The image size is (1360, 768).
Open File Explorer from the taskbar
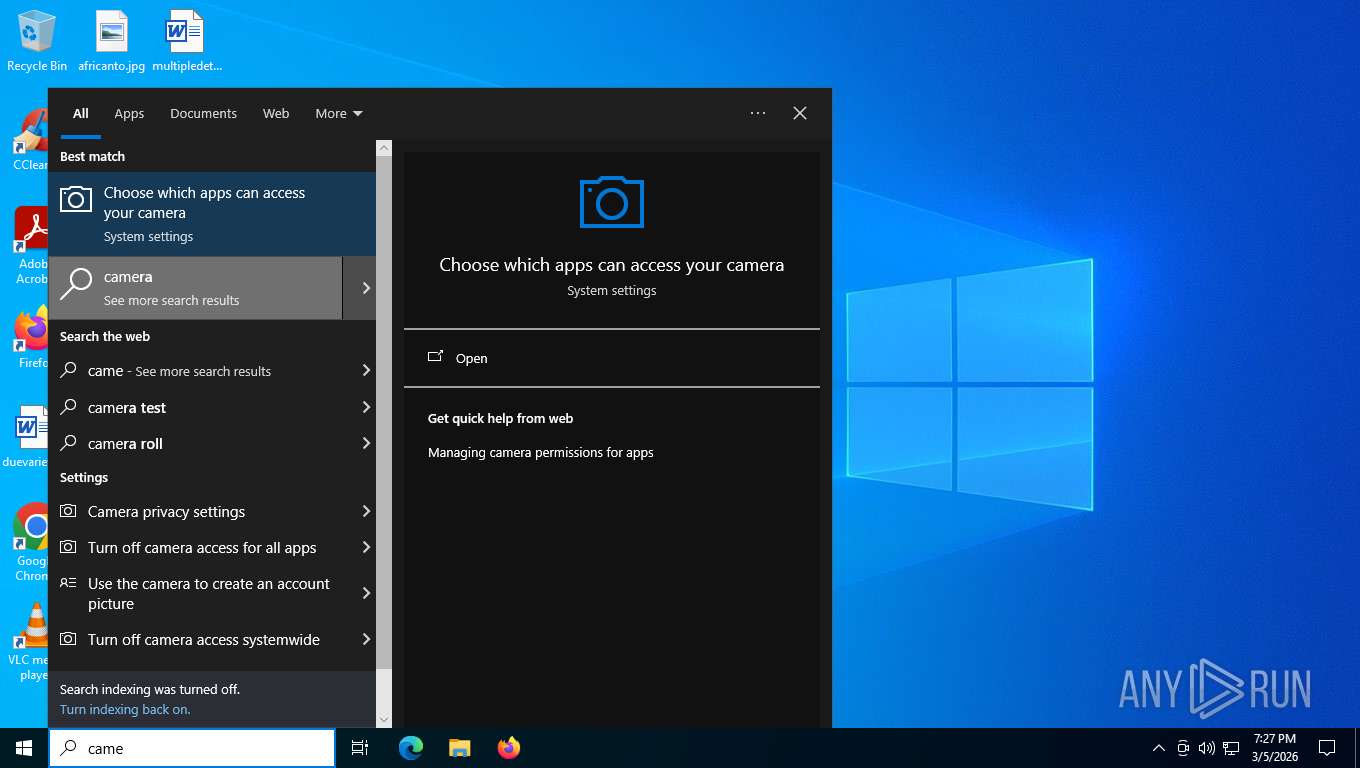pos(459,748)
